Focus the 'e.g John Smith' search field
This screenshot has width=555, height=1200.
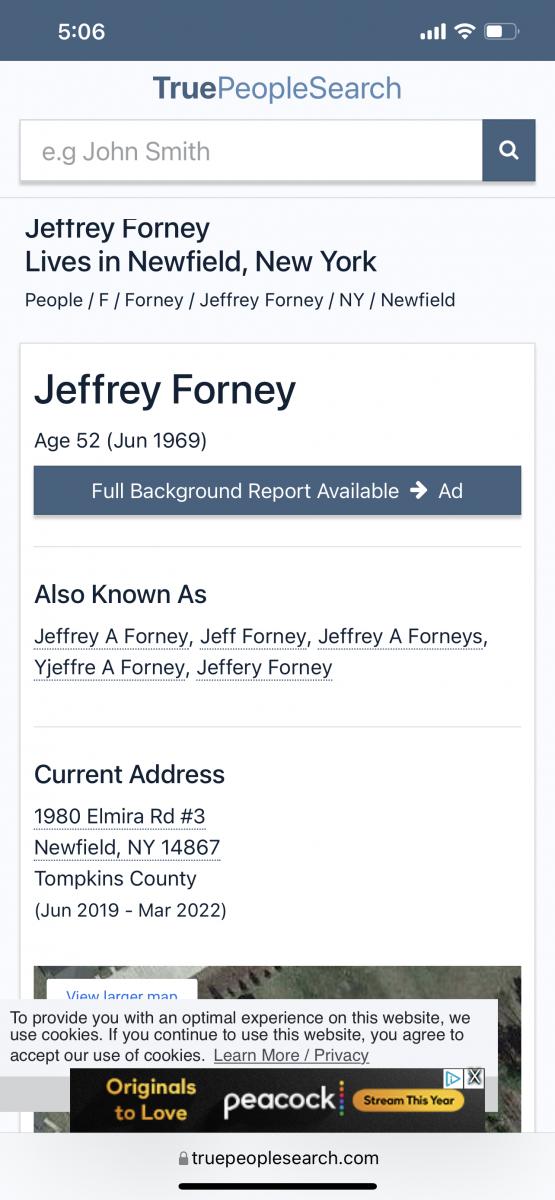(x=251, y=151)
